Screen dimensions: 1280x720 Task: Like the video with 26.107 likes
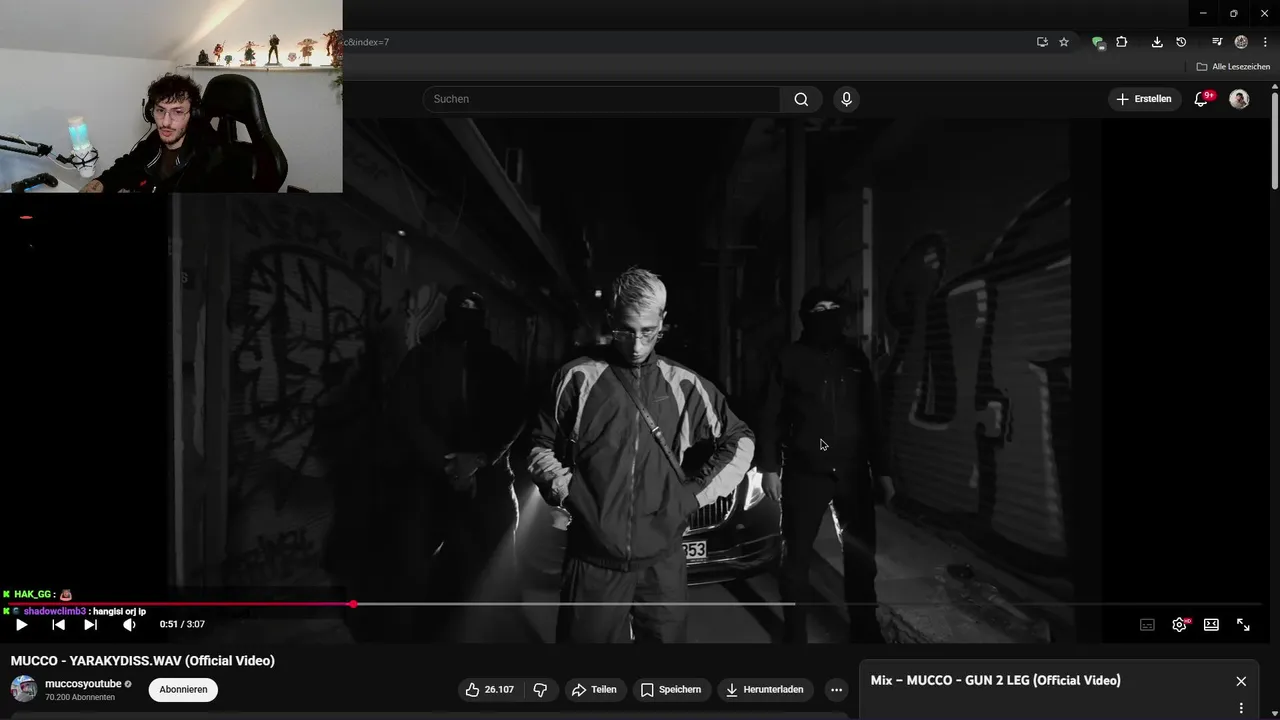[x=489, y=689]
